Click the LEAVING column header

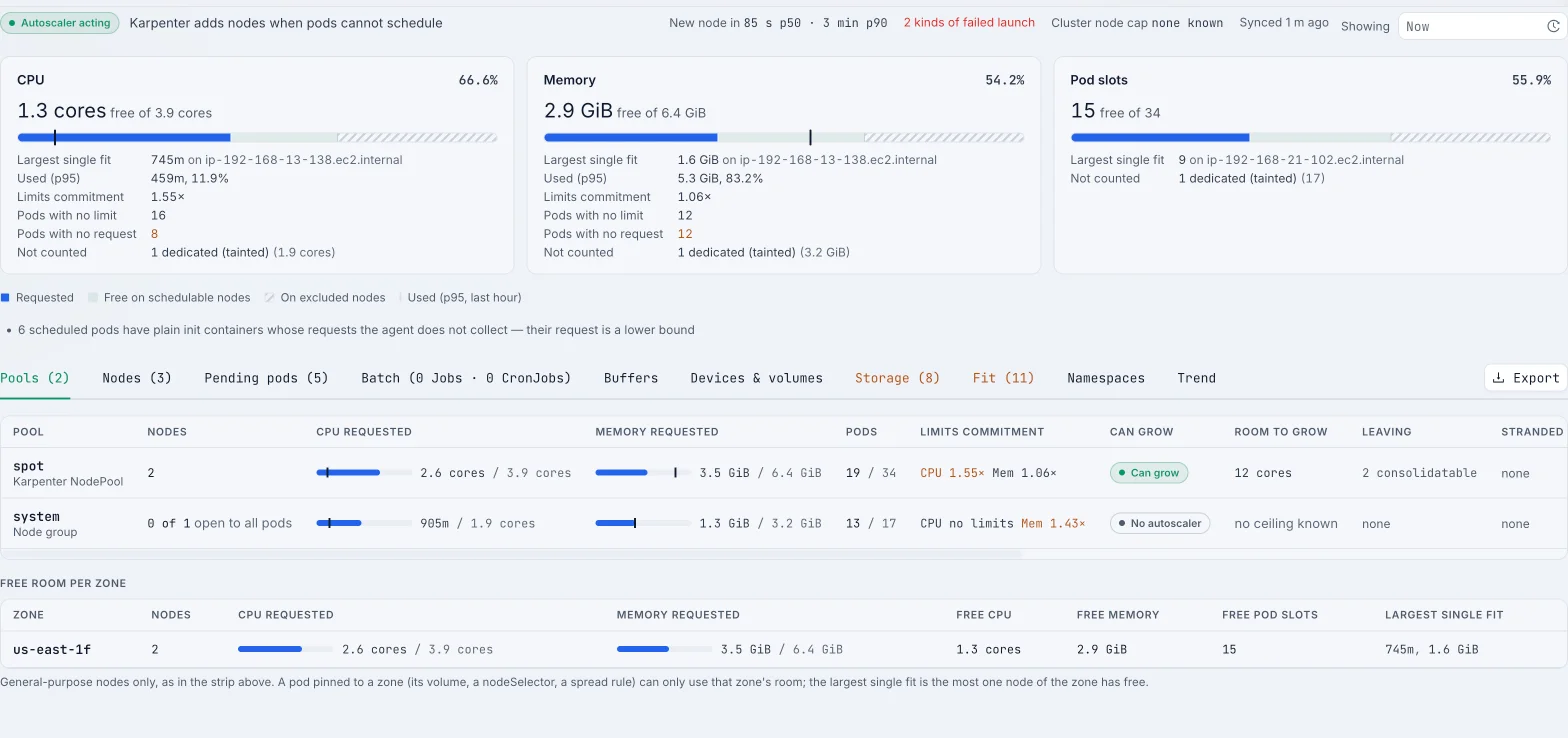tap(1387, 432)
